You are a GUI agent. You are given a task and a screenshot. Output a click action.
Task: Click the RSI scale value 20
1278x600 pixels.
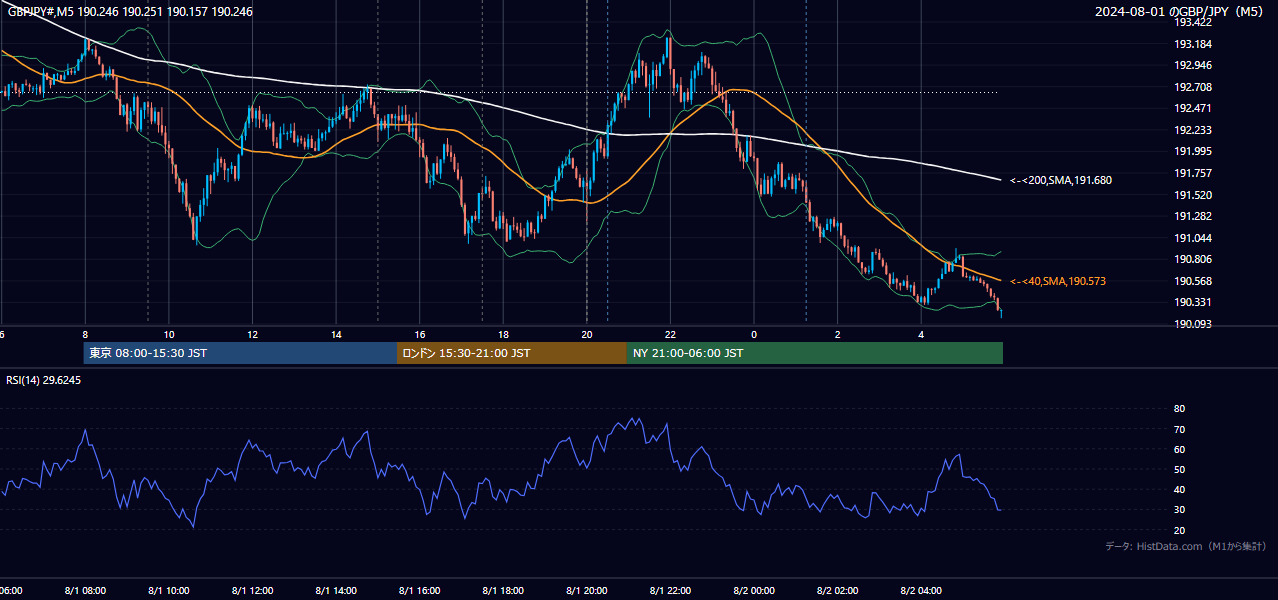coord(1179,531)
